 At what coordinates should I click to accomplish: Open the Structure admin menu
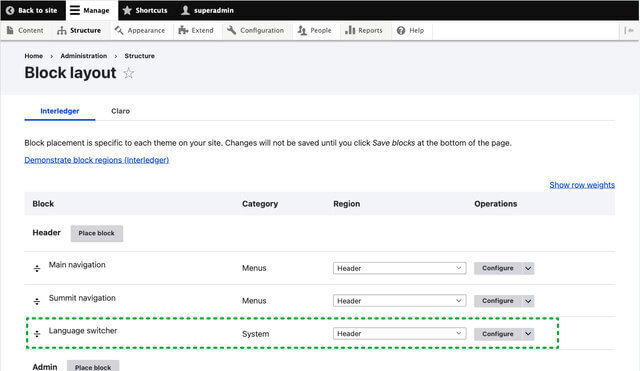[x=79, y=30]
